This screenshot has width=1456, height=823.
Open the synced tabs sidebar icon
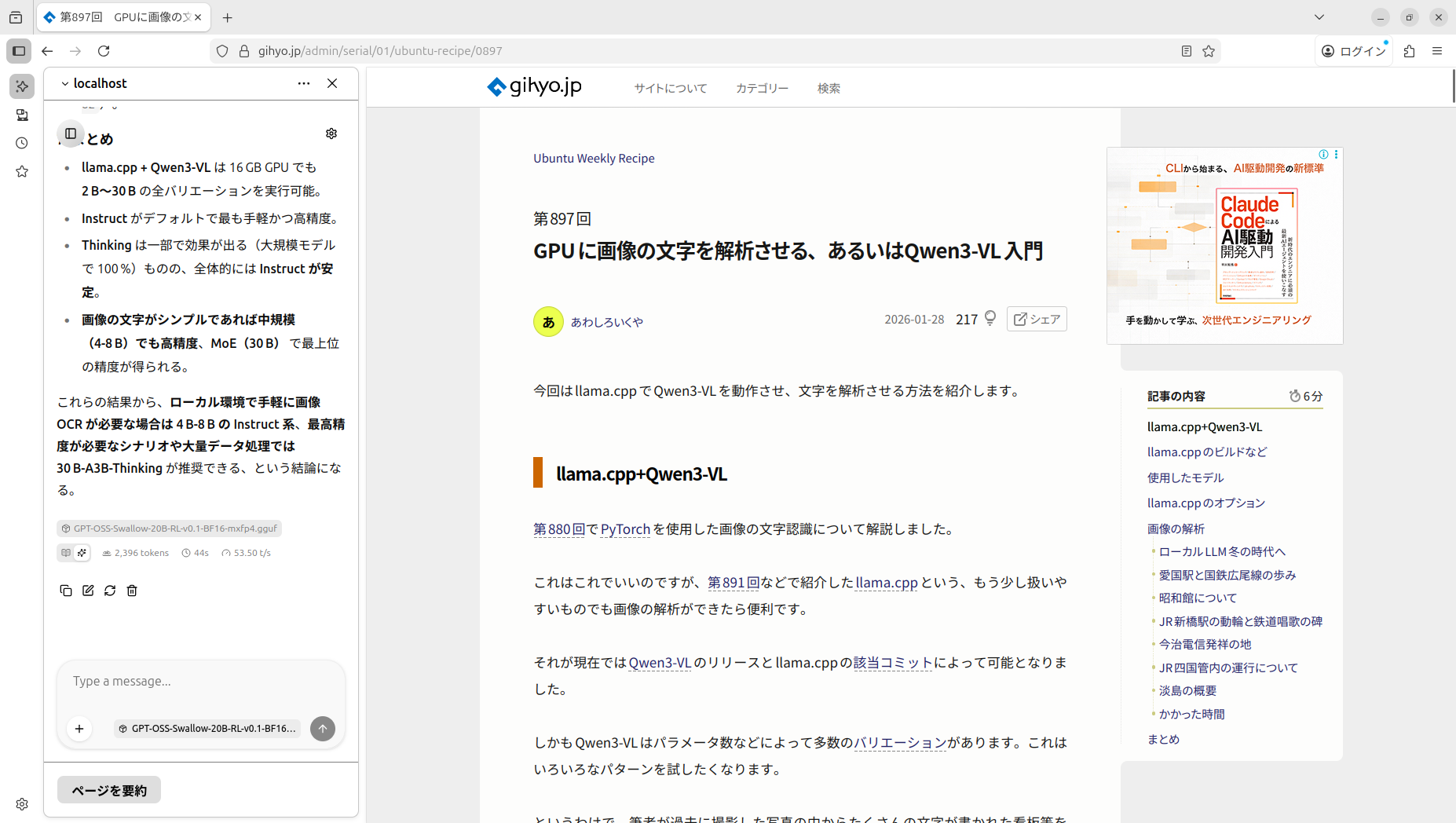point(22,115)
